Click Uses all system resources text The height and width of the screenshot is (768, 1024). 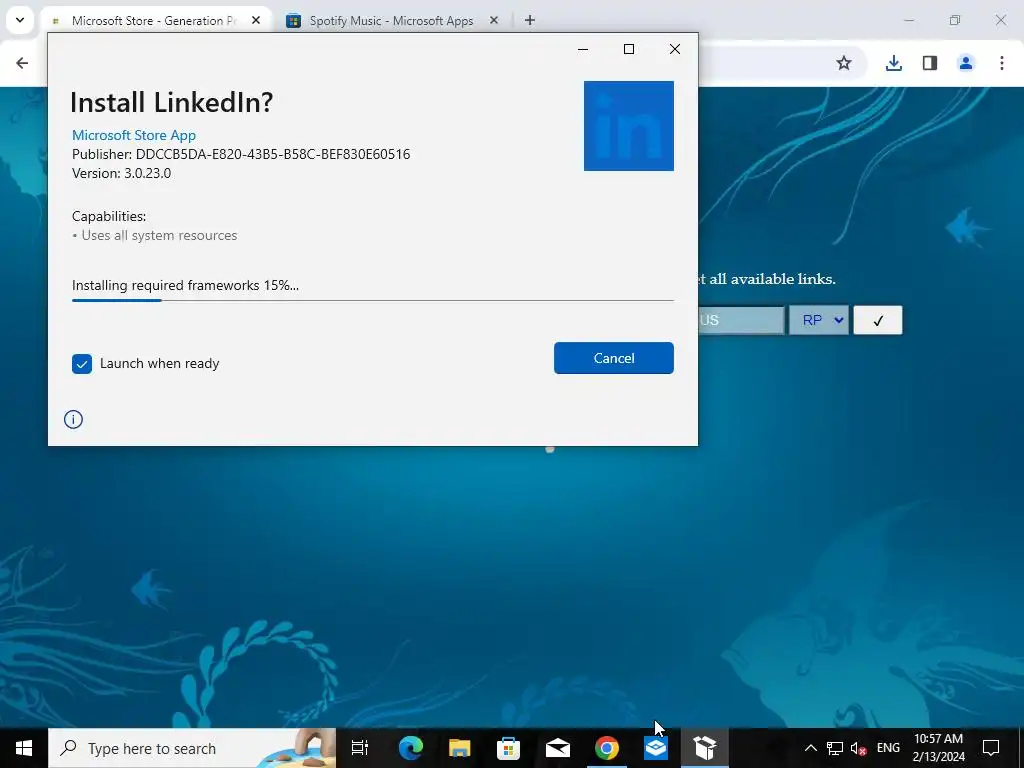coord(159,235)
